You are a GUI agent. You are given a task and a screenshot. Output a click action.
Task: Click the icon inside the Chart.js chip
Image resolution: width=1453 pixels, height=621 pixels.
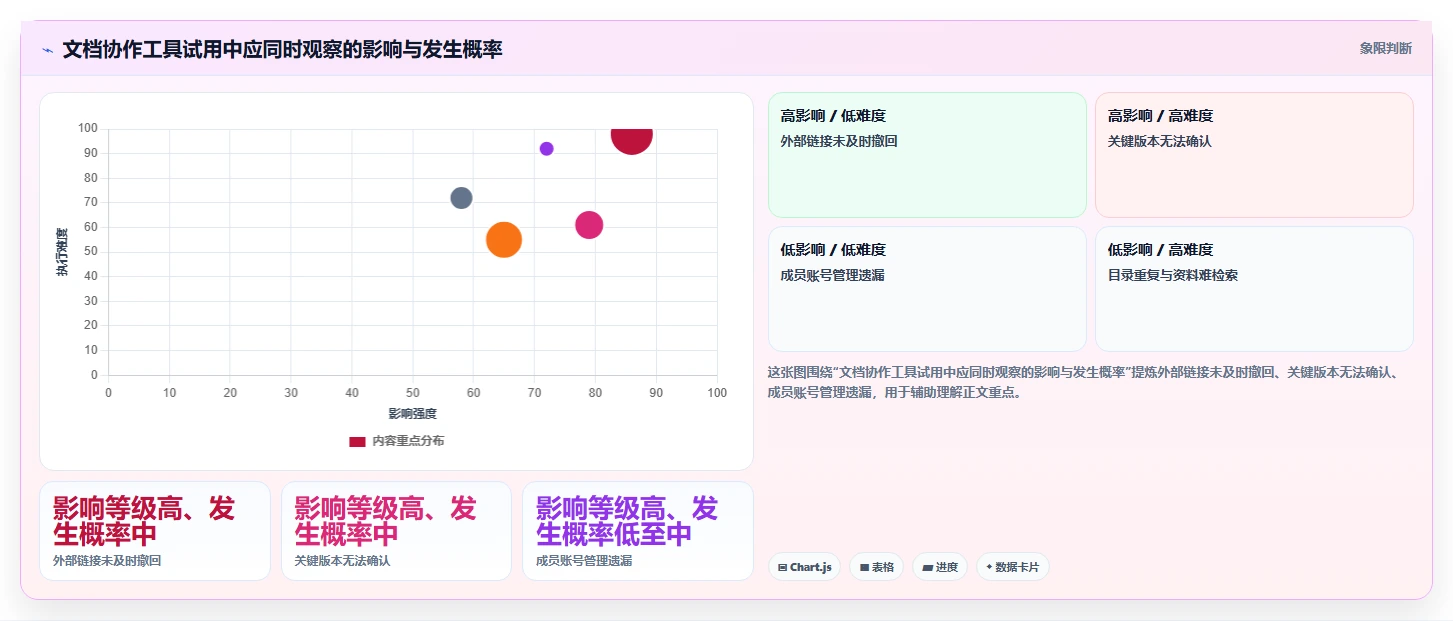782,567
